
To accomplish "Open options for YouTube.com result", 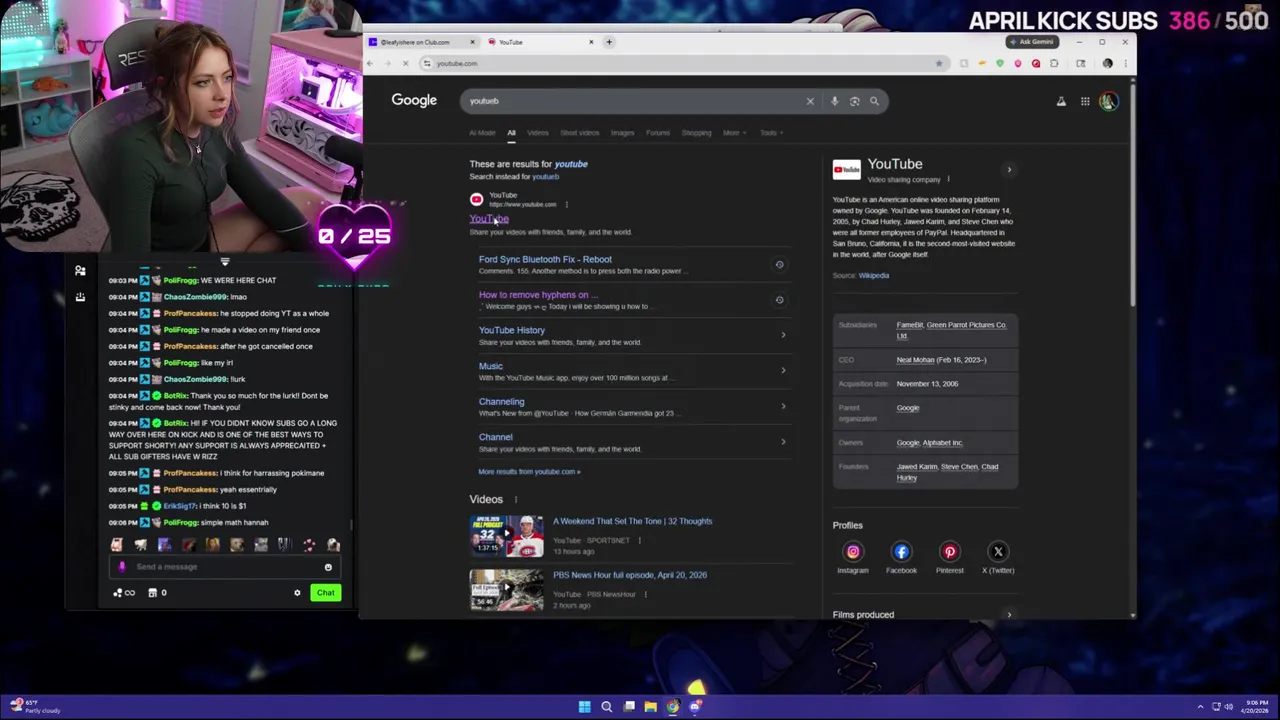I will point(566,205).
